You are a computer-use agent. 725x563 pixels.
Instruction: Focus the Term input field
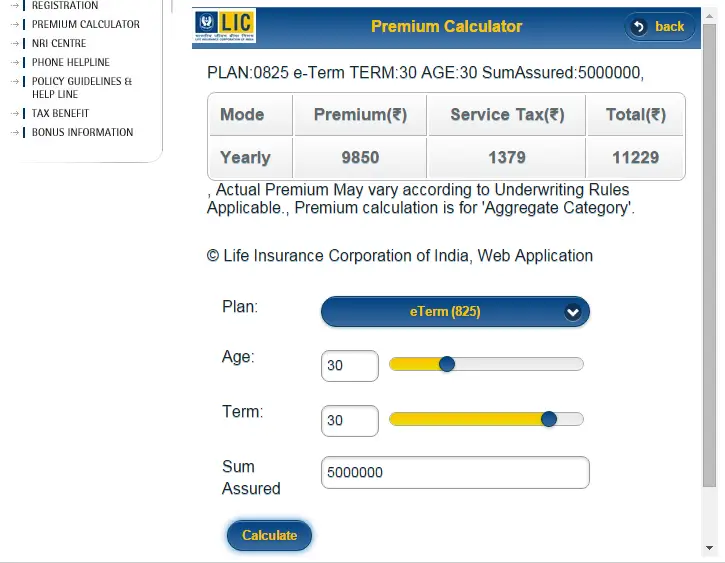[350, 421]
